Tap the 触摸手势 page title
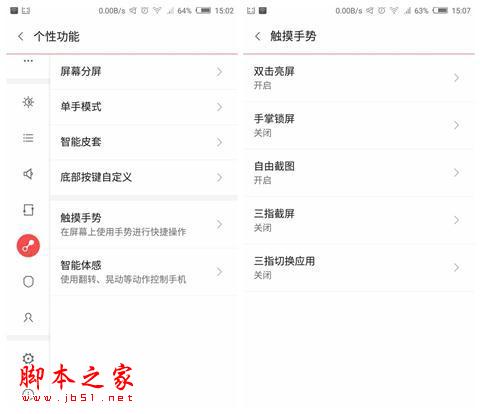Viewport: 480px width, 414px height. coord(293,36)
